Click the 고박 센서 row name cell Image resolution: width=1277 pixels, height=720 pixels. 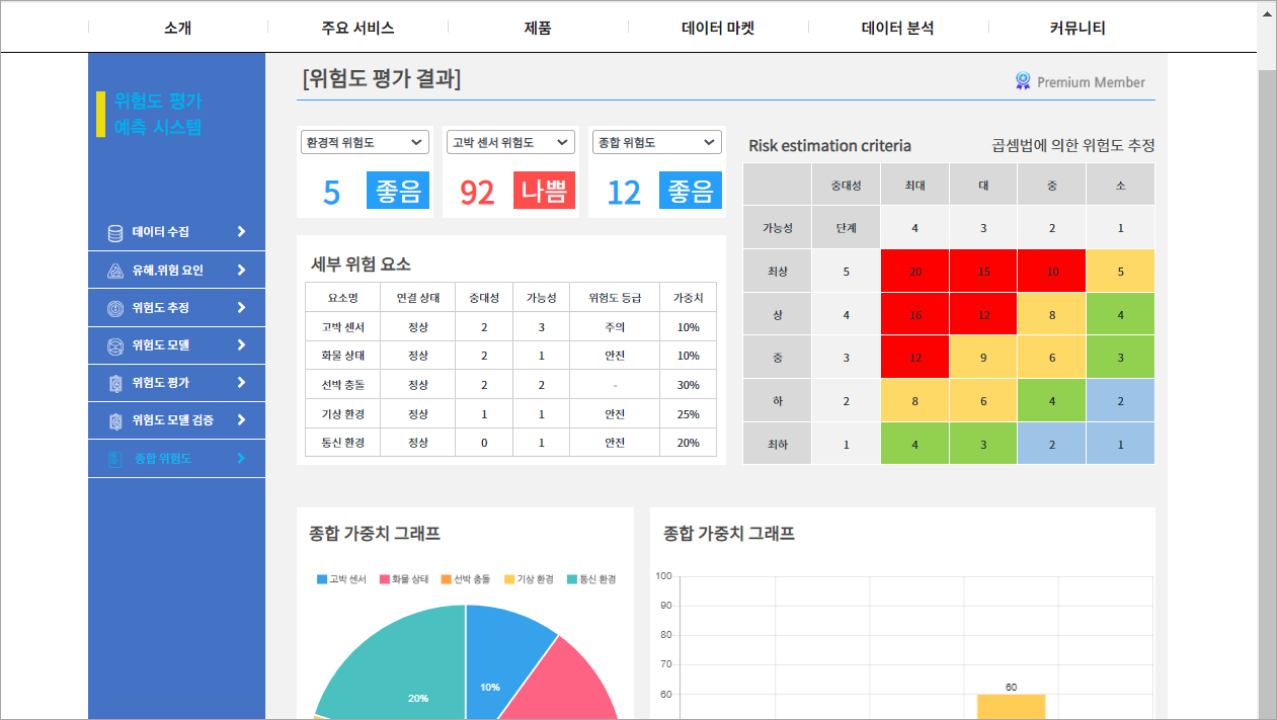pos(342,327)
